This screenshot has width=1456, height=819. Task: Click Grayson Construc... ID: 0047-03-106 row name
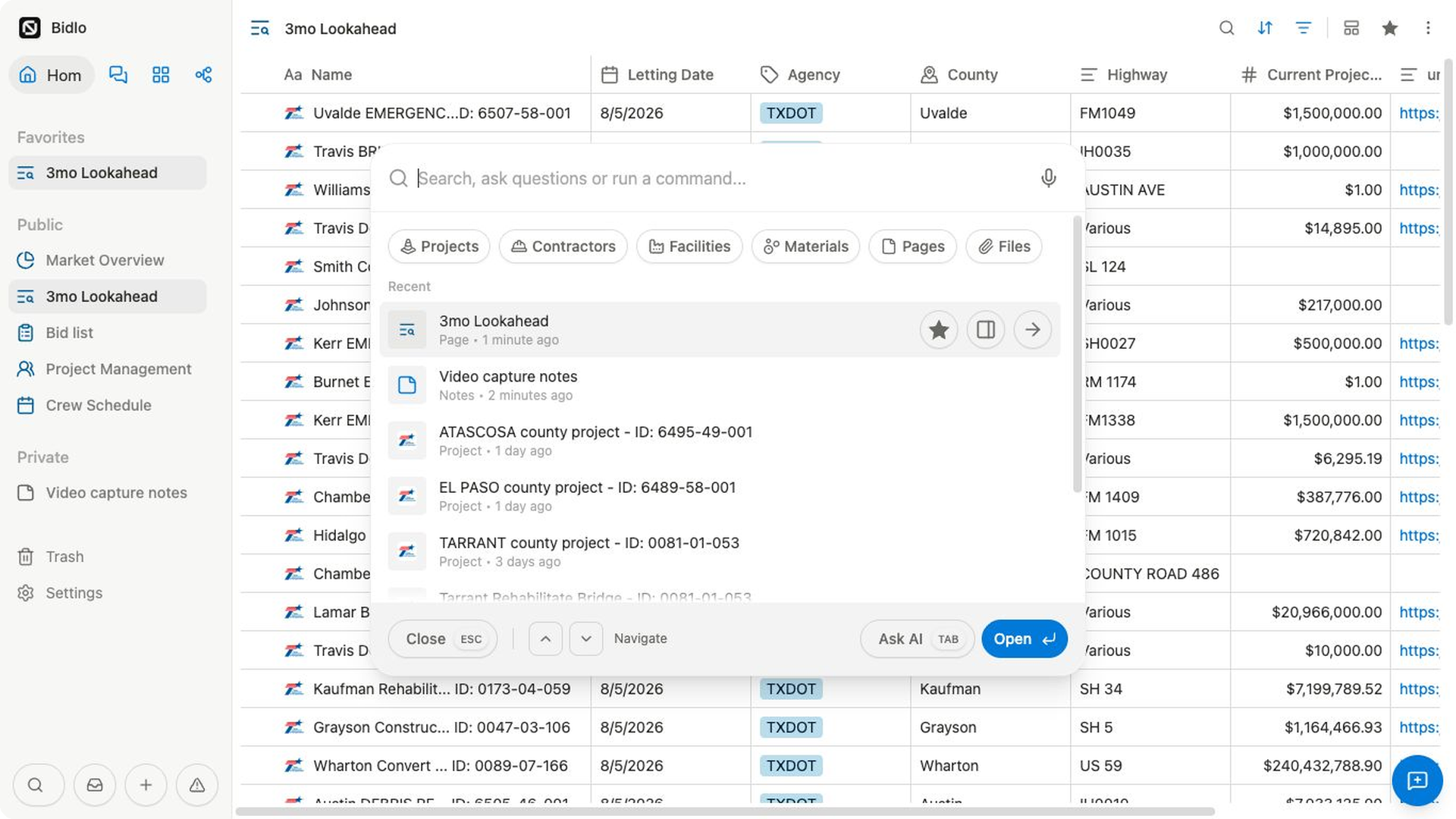[x=441, y=727]
